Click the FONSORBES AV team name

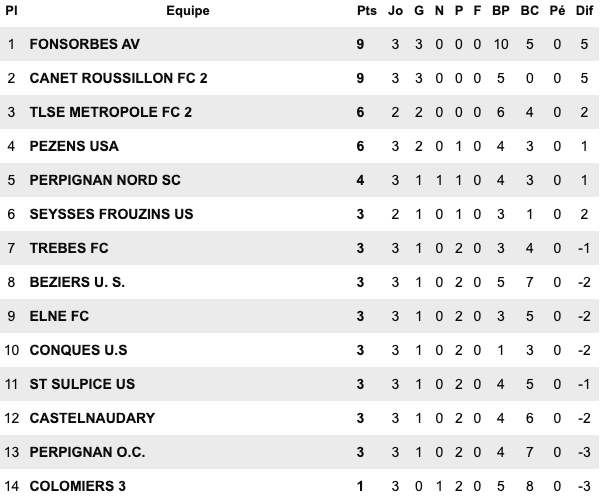pos(85,44)
